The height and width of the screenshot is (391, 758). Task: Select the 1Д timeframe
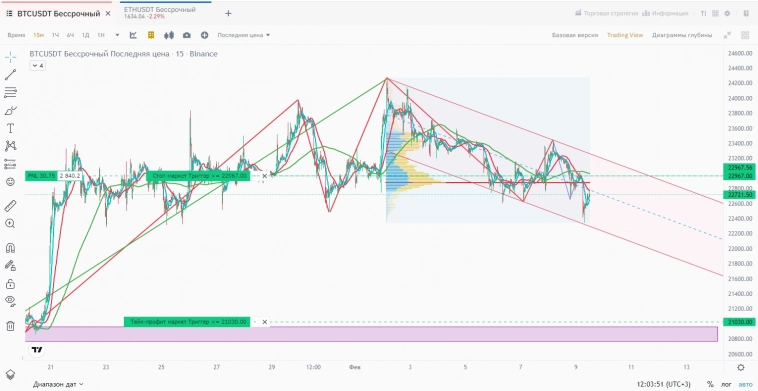click(x=86, y=35)
